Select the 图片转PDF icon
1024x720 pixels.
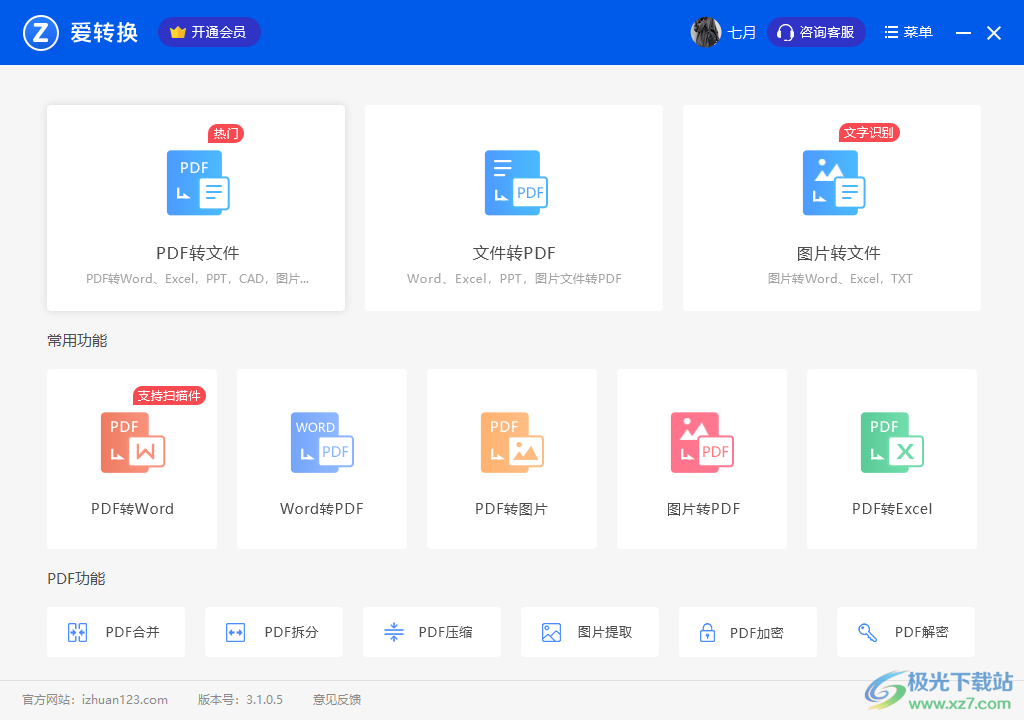coord(702,443)
